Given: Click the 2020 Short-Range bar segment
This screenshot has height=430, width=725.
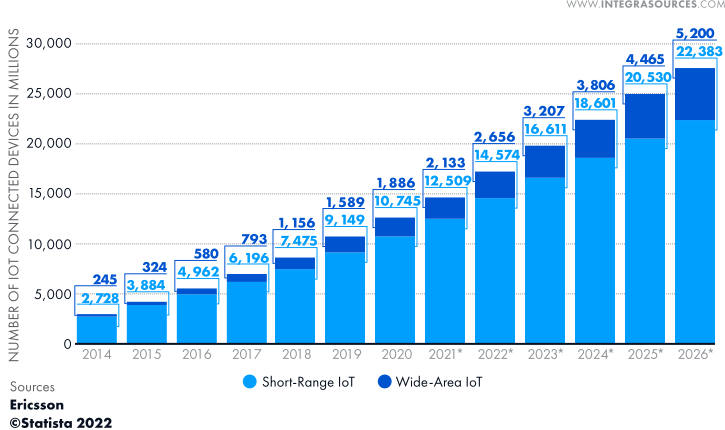Looking at the screenshot, I should click(x=396, y=290).
